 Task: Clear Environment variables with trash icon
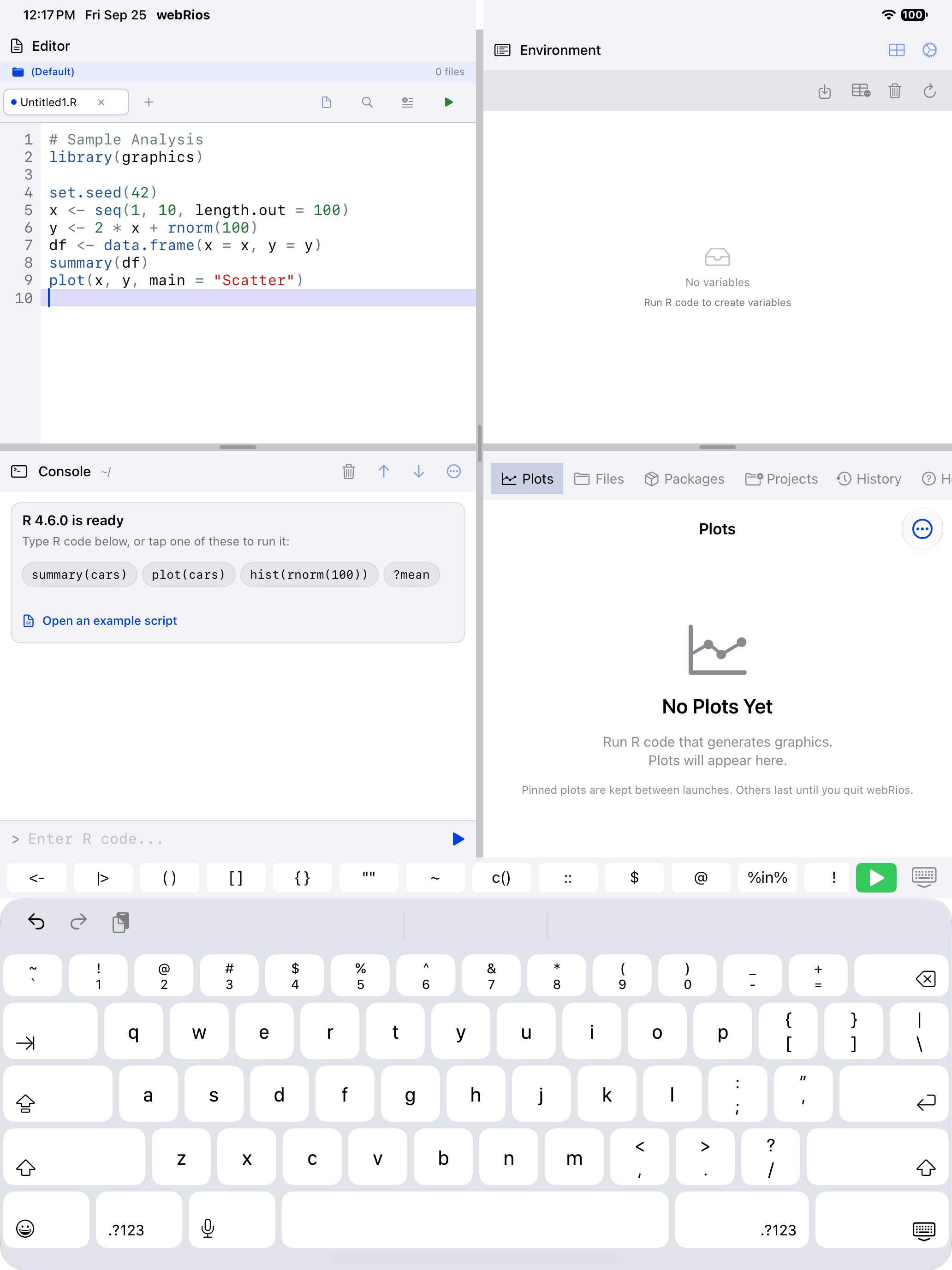(x=895, y=91)
